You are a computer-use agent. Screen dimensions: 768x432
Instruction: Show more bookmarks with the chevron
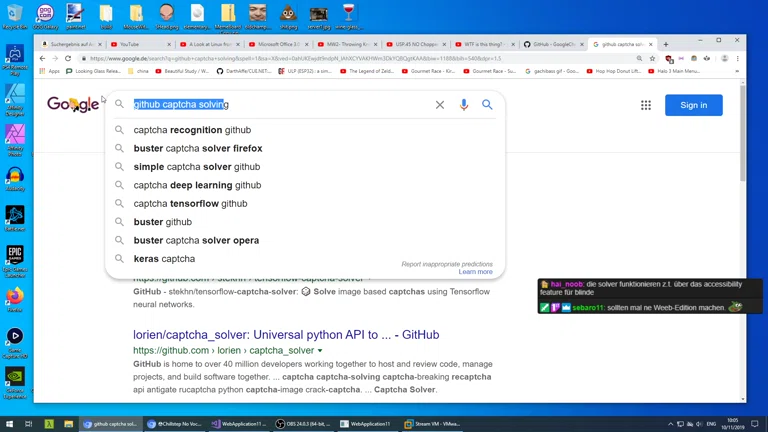[x=737, y=71]
